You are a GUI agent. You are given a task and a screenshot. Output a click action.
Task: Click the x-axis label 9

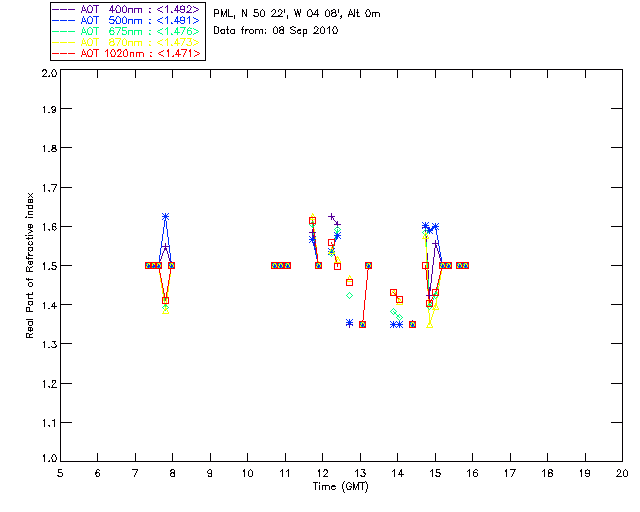(210, 473)
